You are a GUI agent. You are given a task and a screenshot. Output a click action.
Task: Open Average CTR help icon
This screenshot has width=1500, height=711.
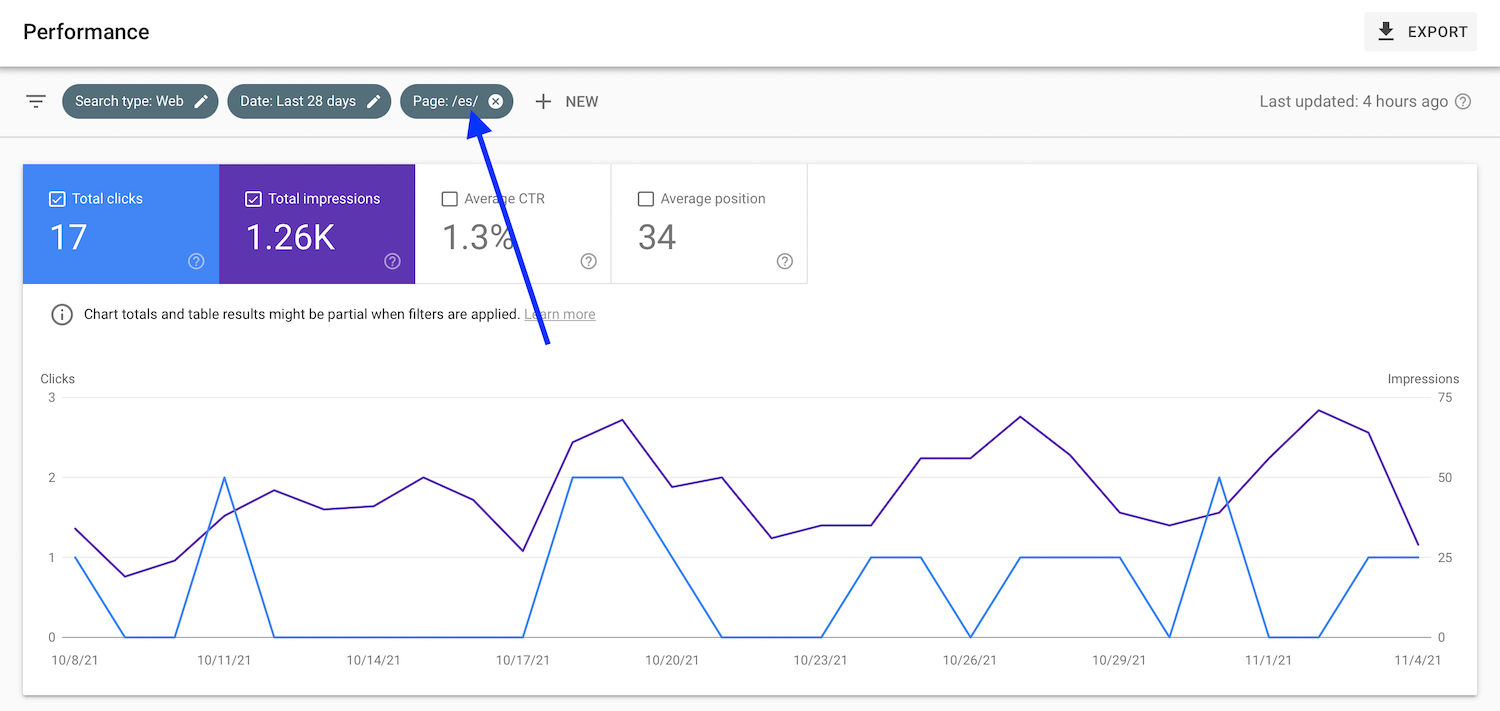click(x=588, y=261)
